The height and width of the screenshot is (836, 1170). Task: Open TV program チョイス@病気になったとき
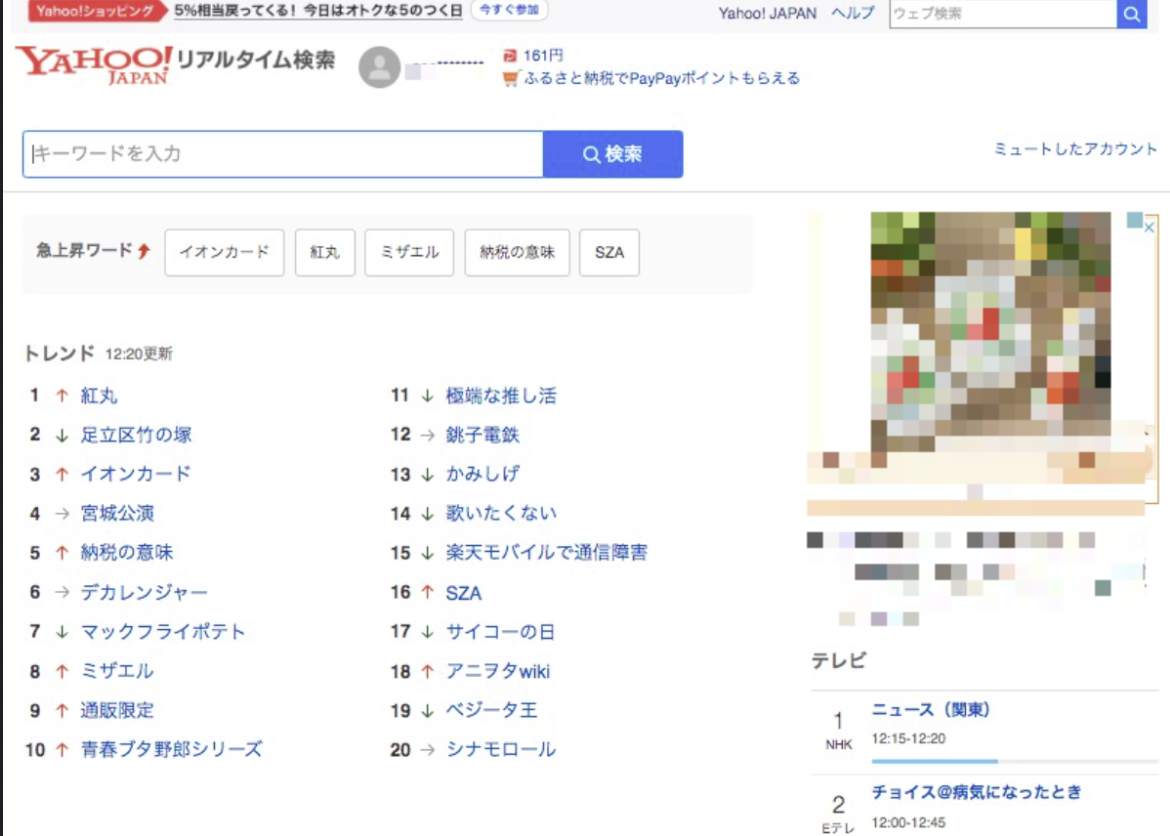click(976, 792)
